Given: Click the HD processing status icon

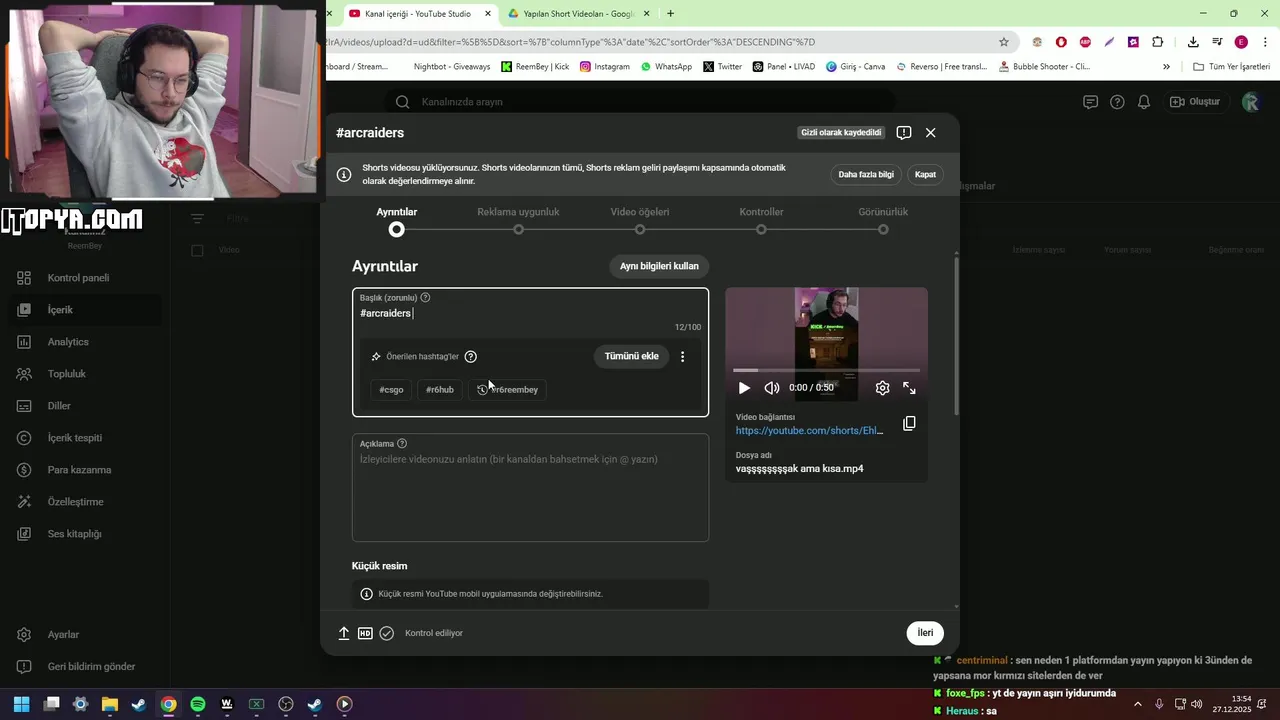Looking at the screenshot, I should pyautogui.click(x=365, y=633).
